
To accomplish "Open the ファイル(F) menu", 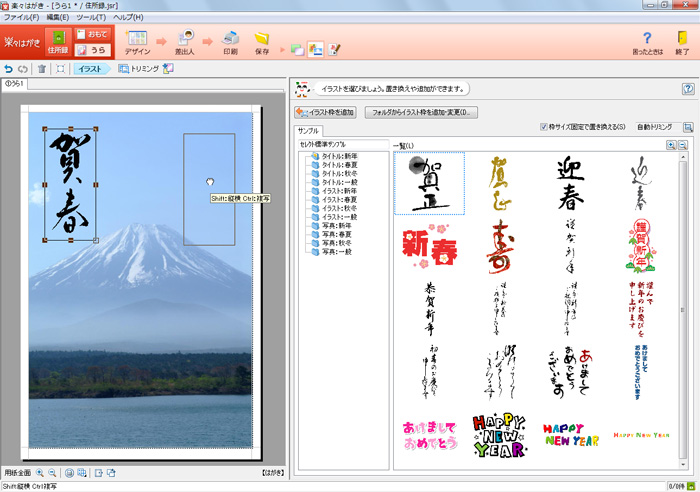I will [21, 18].
